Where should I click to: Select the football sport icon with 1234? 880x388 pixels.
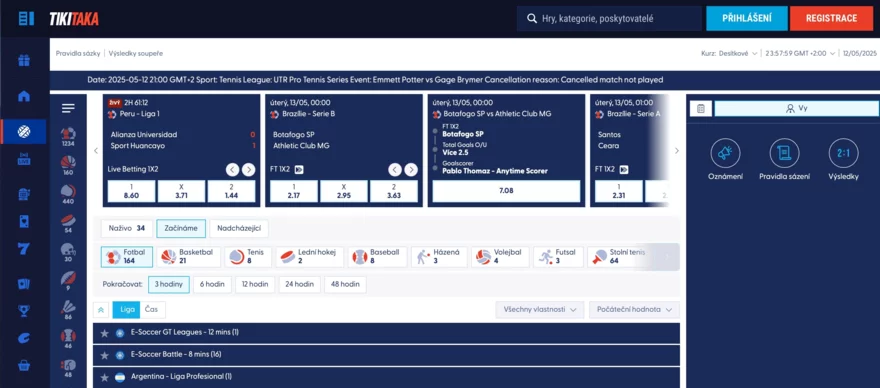(x=68, y=136)
